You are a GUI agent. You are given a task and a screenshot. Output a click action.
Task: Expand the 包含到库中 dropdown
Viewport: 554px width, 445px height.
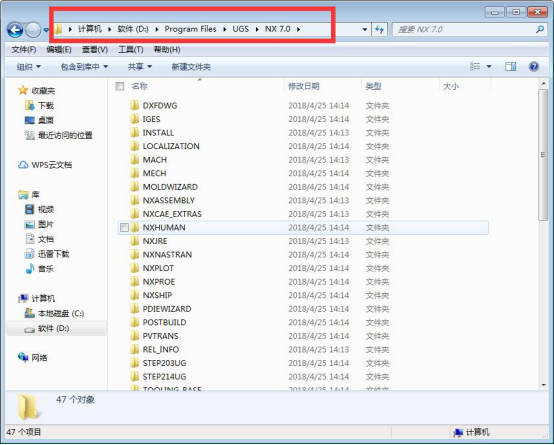[84, 67]
